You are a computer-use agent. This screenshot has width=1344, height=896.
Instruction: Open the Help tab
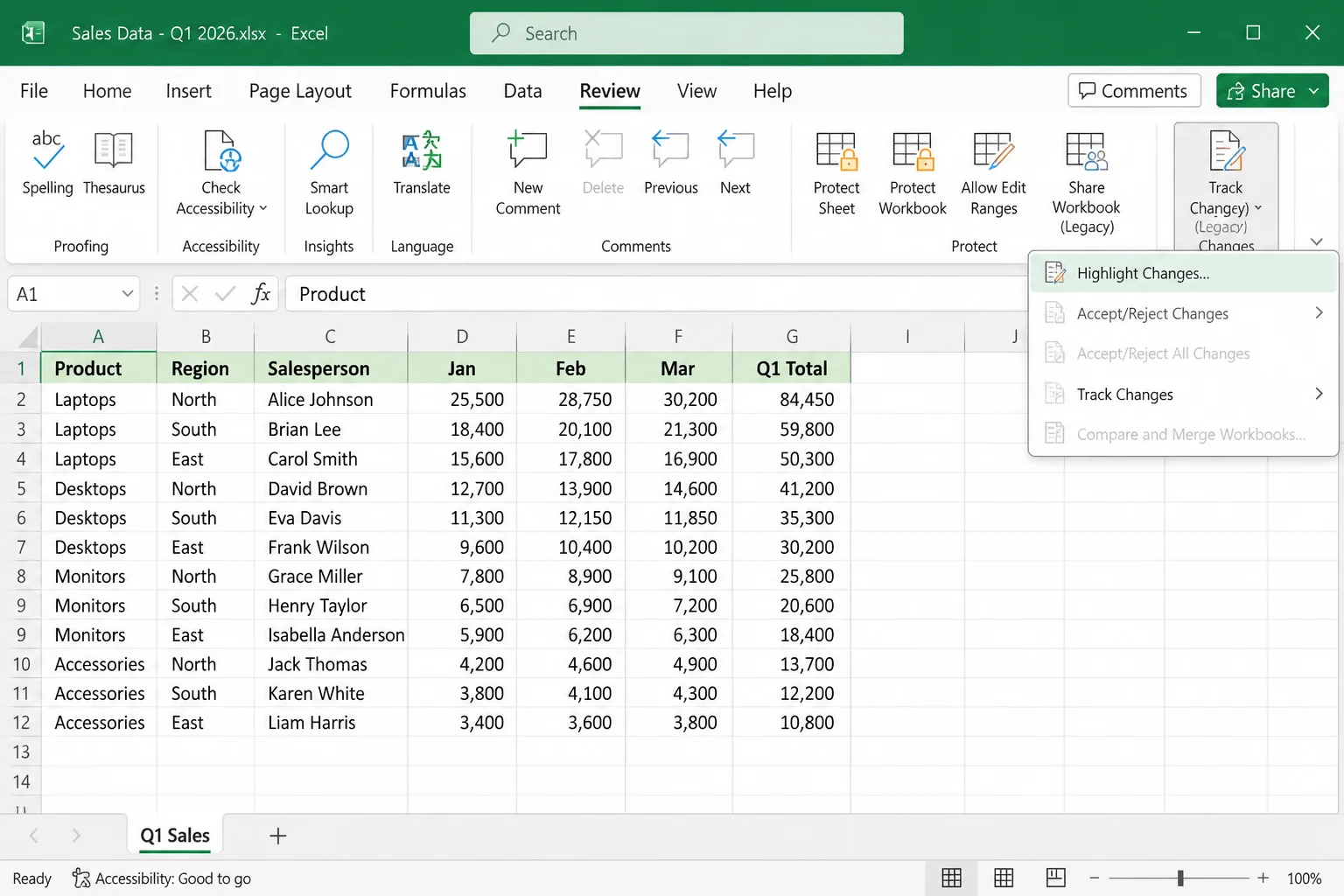[772, 91]
